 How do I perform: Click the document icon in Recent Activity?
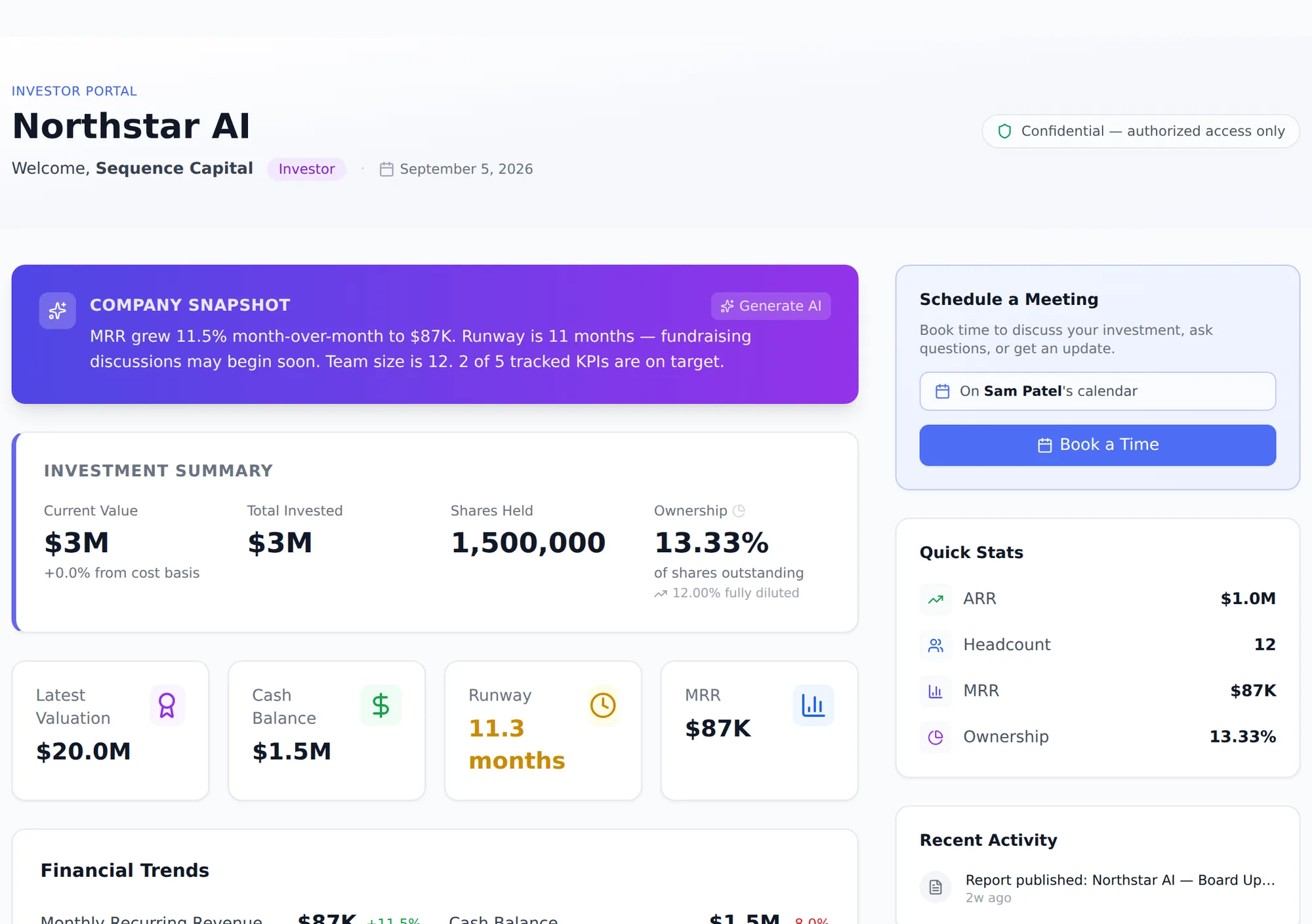tap(935, 887)
